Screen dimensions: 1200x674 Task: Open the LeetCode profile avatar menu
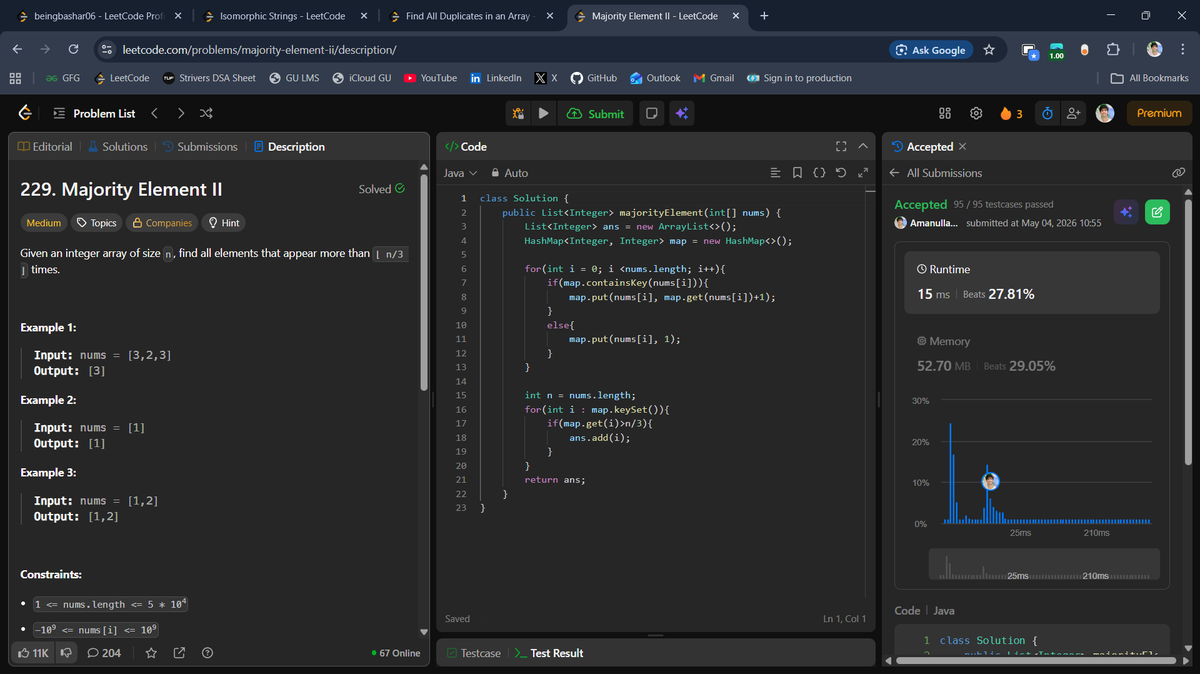(1105, 113)
